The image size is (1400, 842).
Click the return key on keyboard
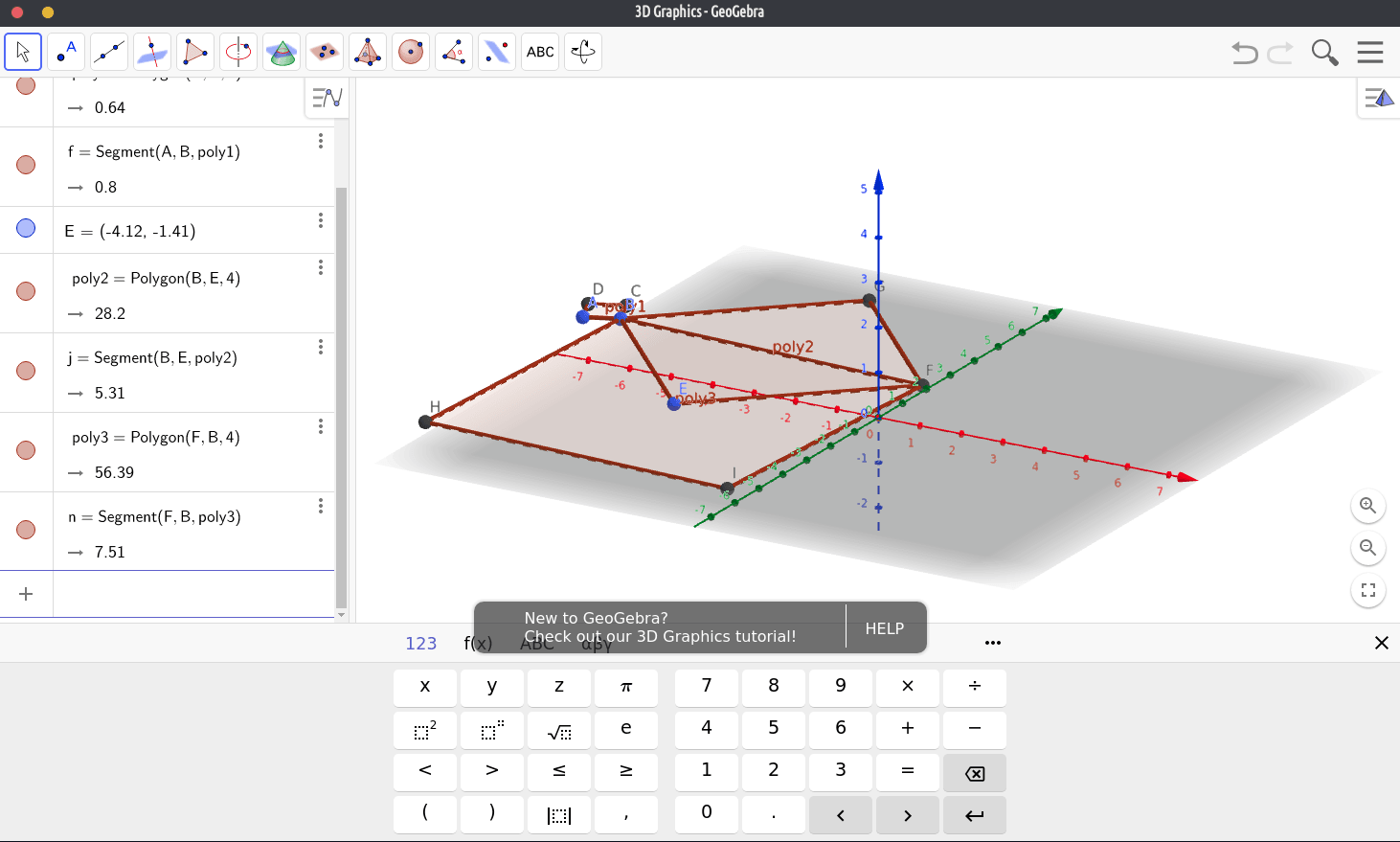(x=975, y=815)
